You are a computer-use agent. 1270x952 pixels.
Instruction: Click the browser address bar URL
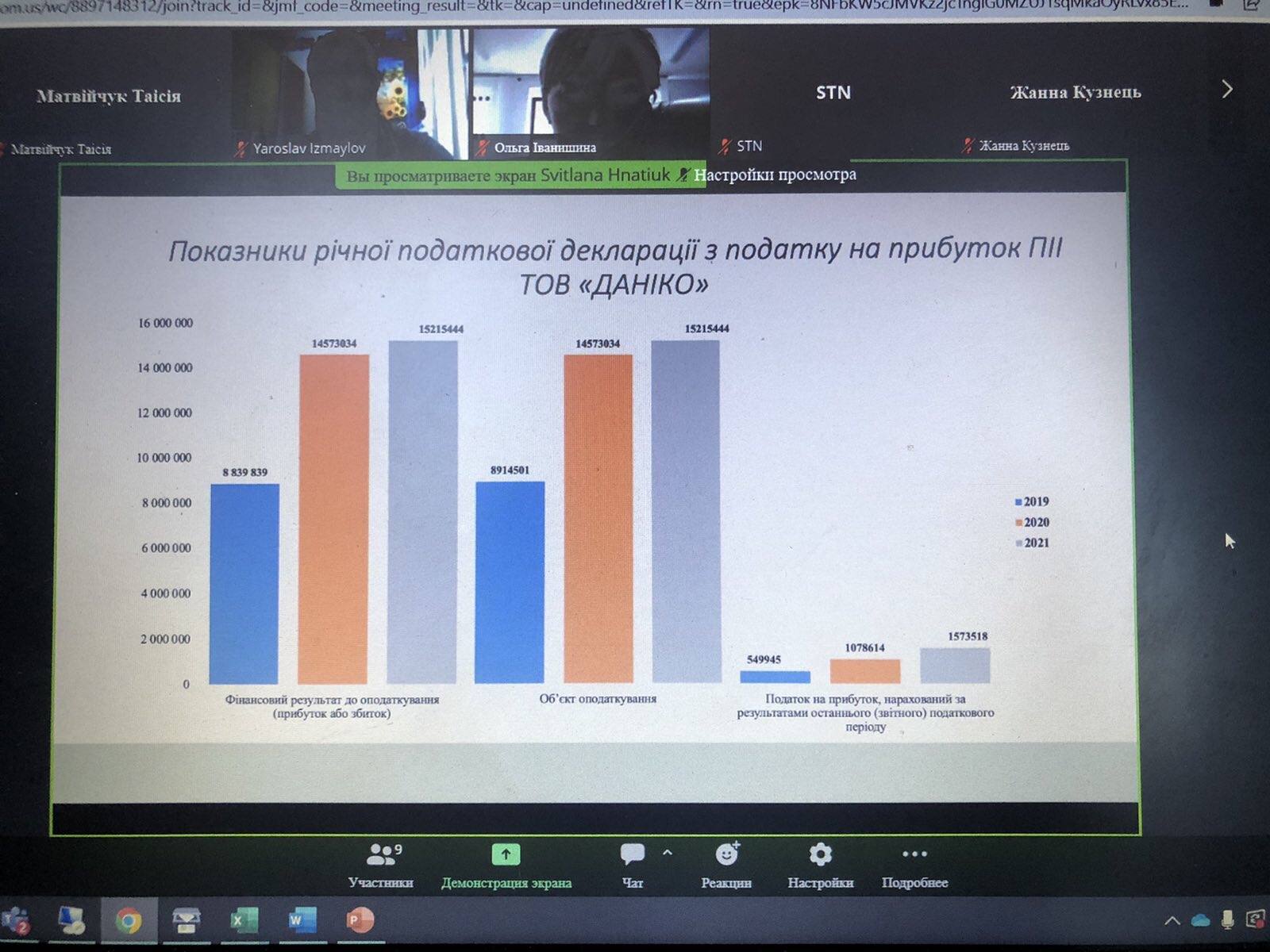click(595, 6)
